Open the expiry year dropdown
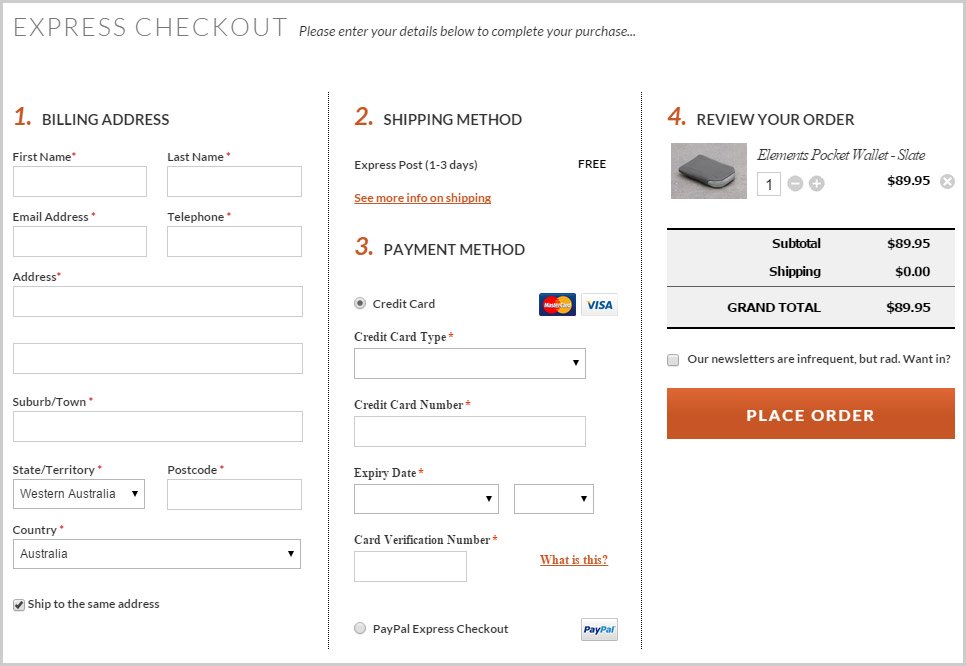 pyautogui.click(x=553, y=499)
